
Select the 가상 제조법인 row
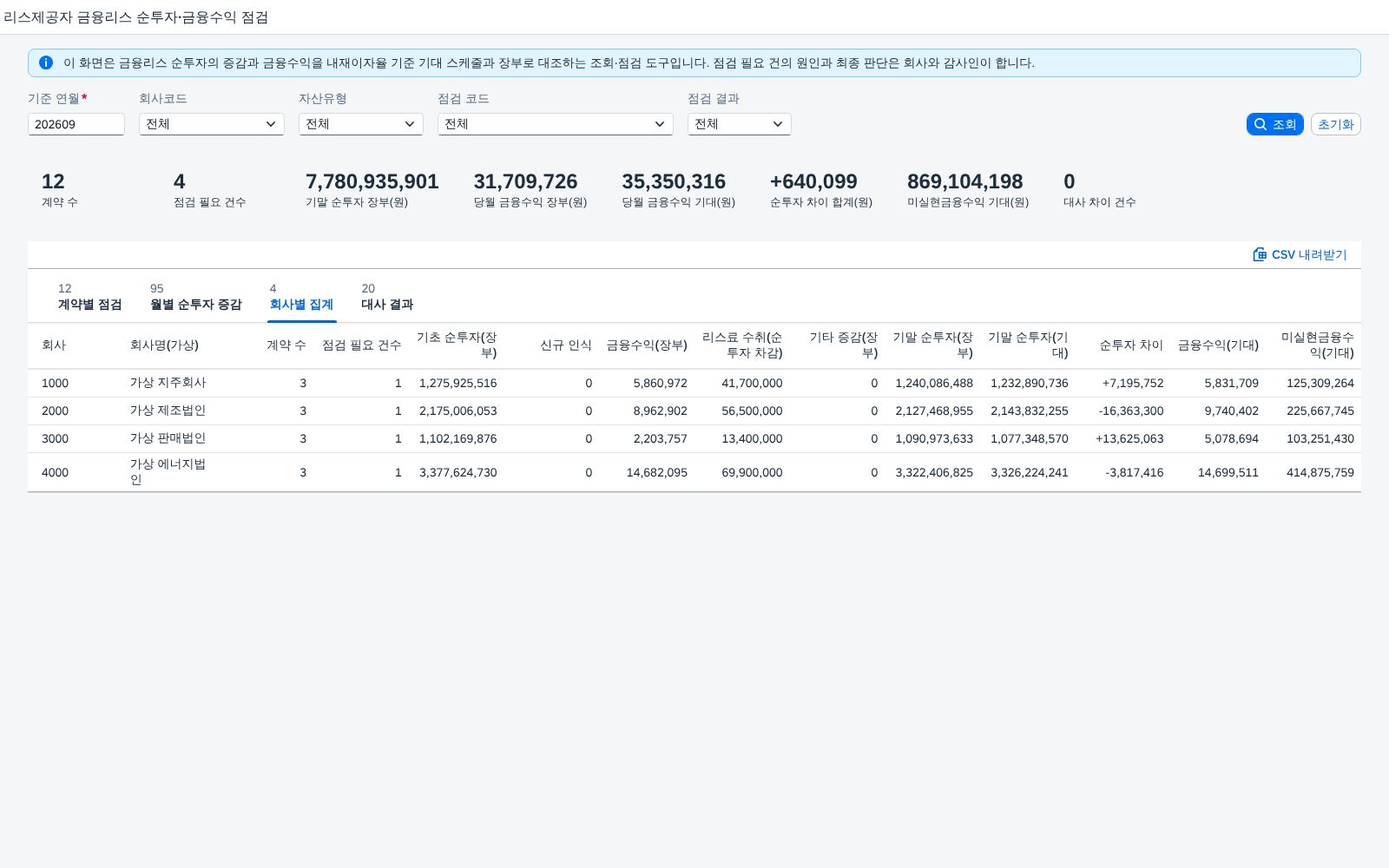coord(694,411)
